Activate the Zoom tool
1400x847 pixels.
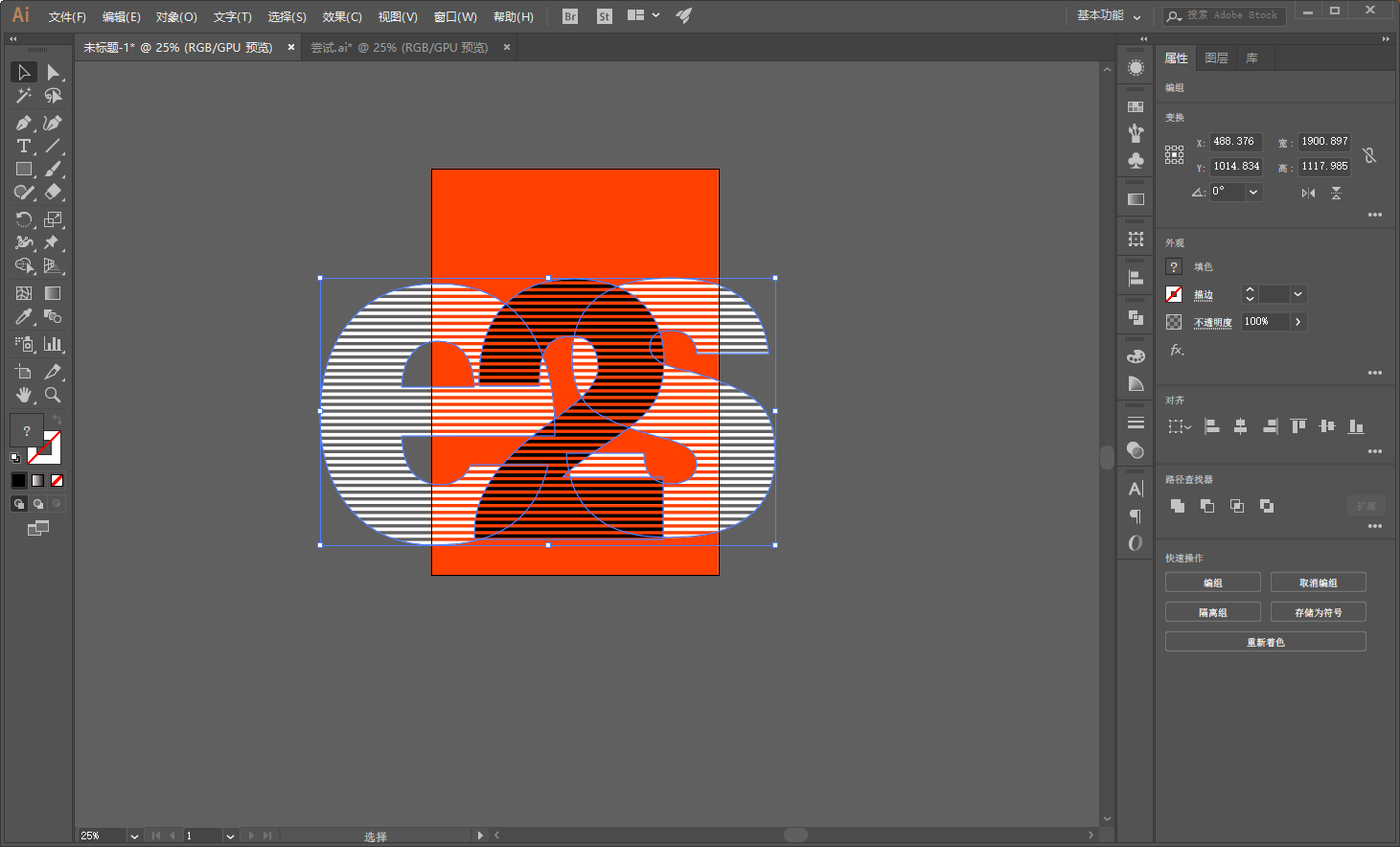point(53,395)
